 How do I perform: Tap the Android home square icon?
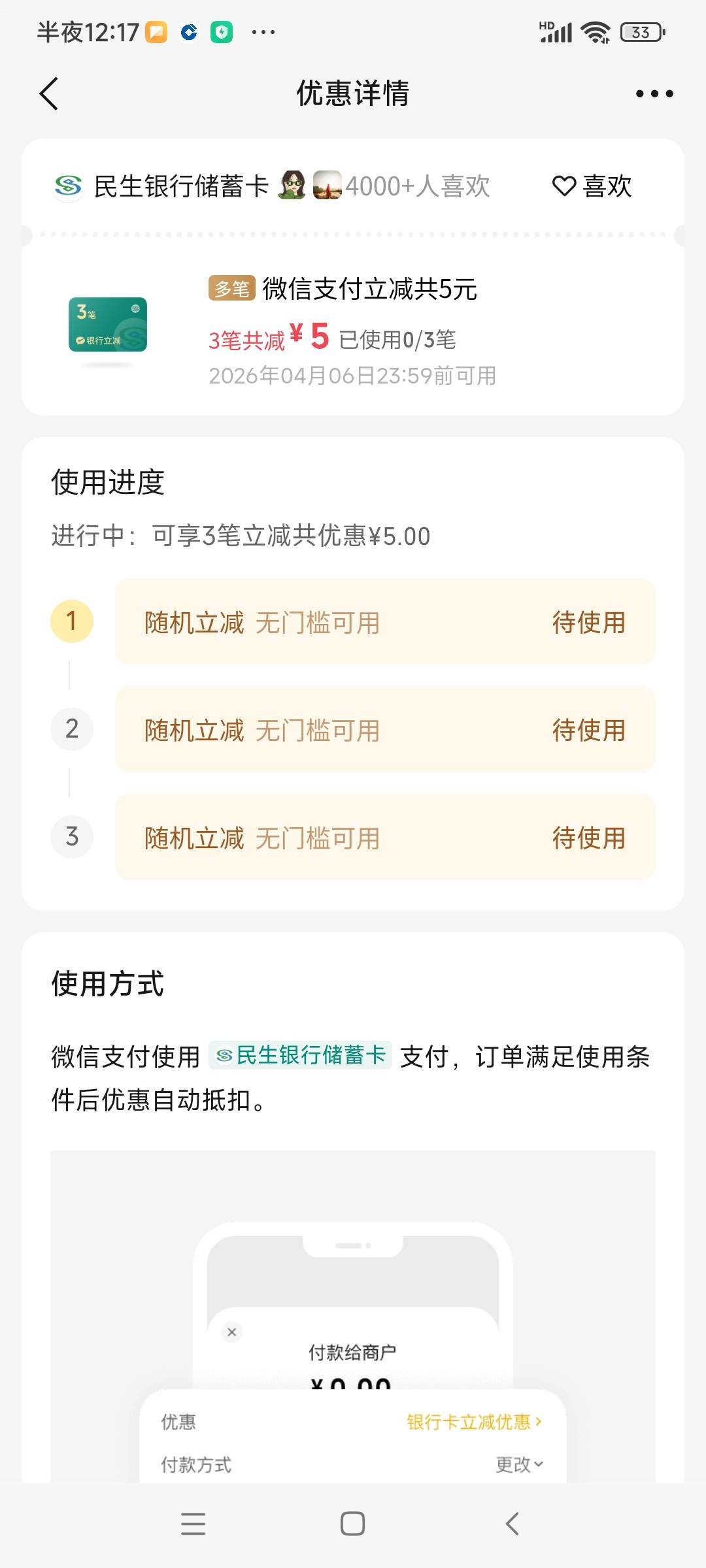click(x=352, y=1524)
